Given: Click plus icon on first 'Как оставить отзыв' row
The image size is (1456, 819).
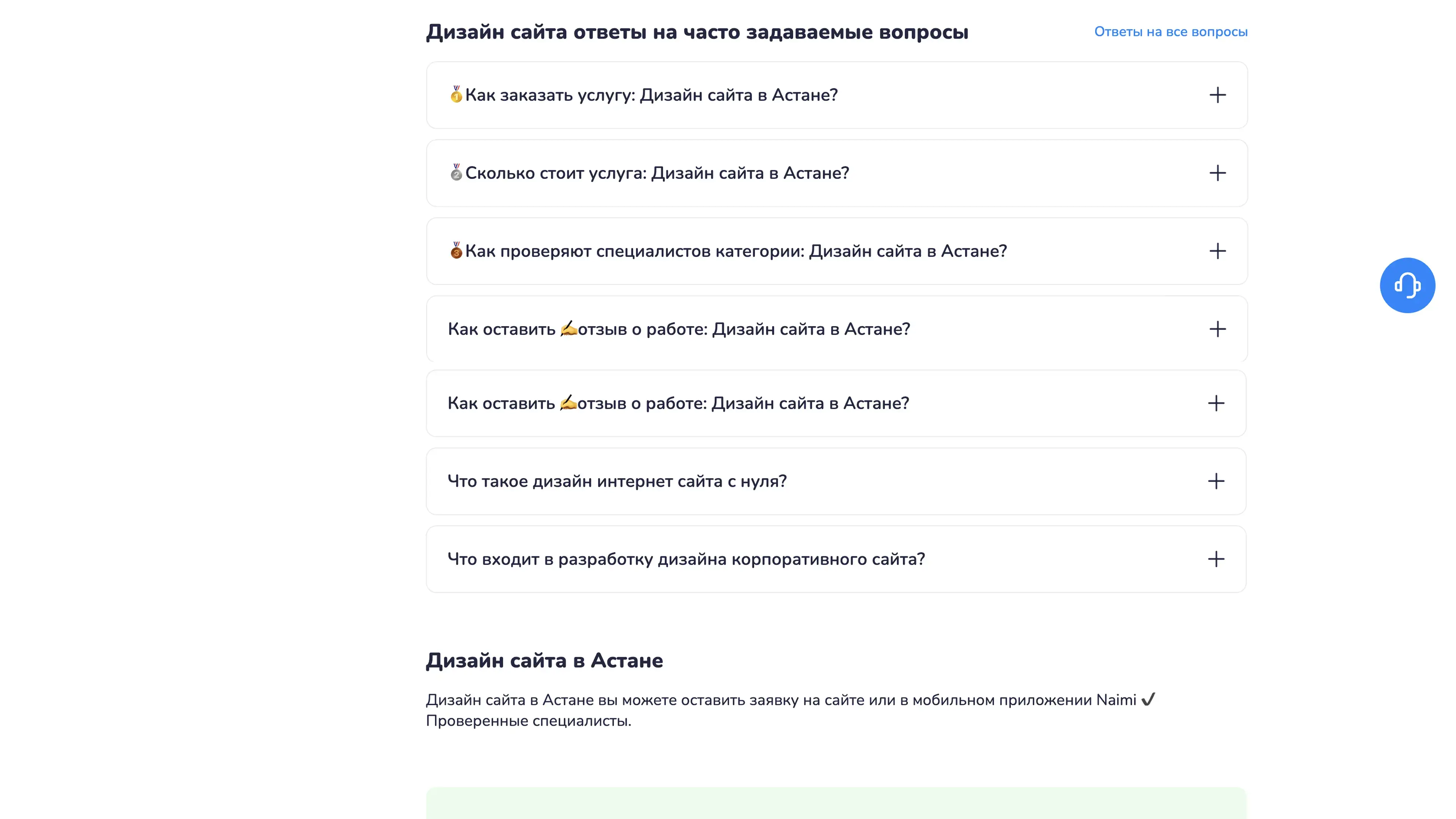Looking at the screenshot, I should (1217, 329).
